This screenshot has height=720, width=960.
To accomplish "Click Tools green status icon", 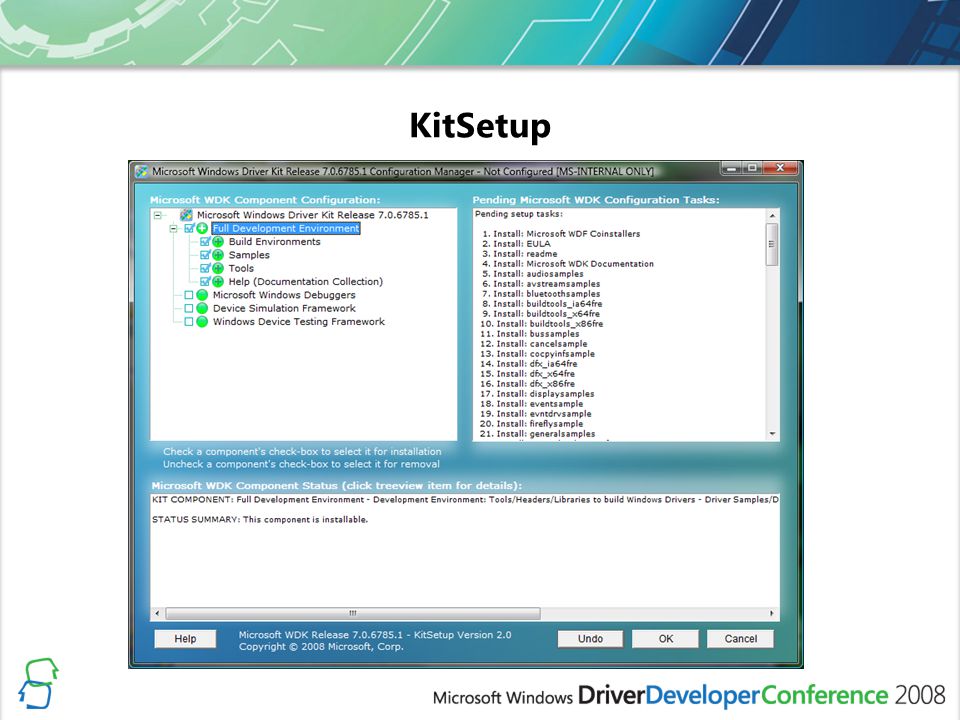I will coord(218,268).
